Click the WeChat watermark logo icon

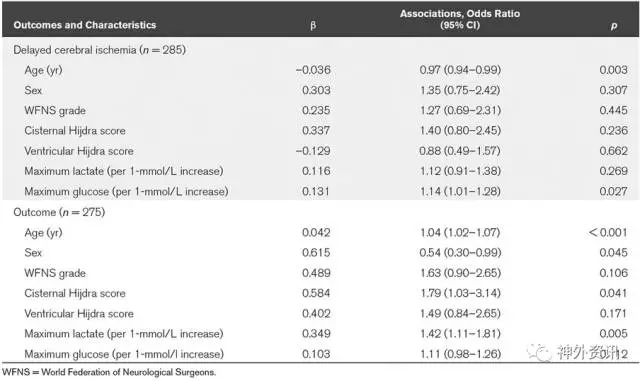coord(539,352)
